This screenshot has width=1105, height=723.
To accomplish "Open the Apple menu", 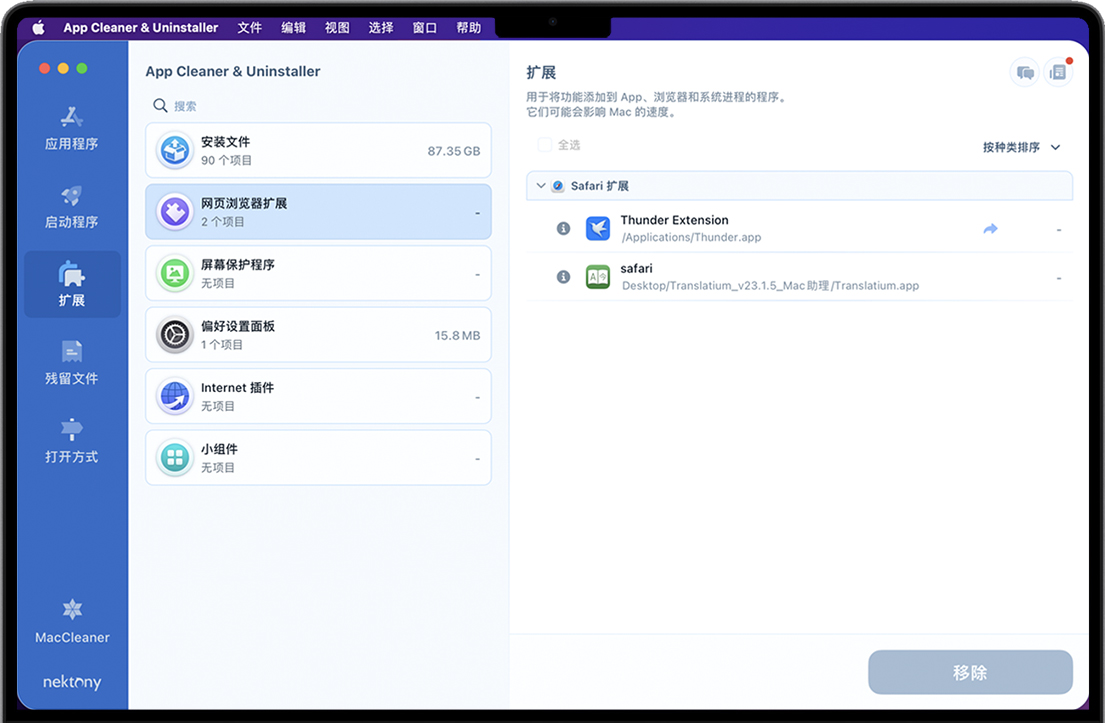I will click(39, 28).
